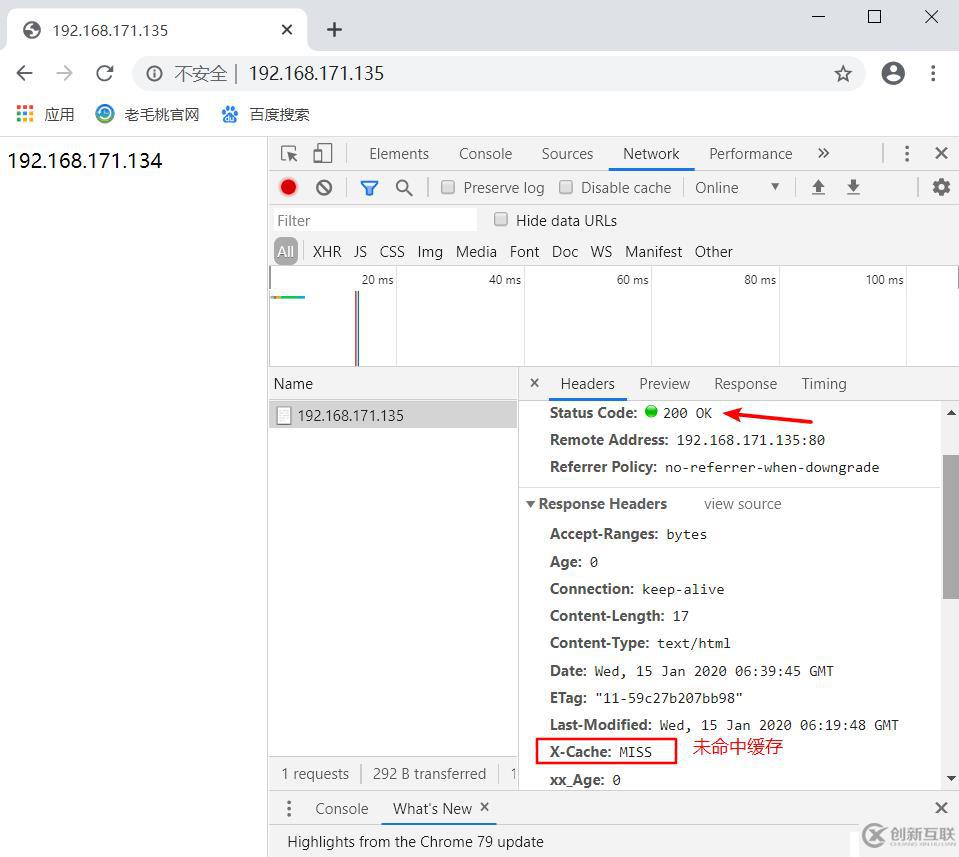Open network search

404,187
